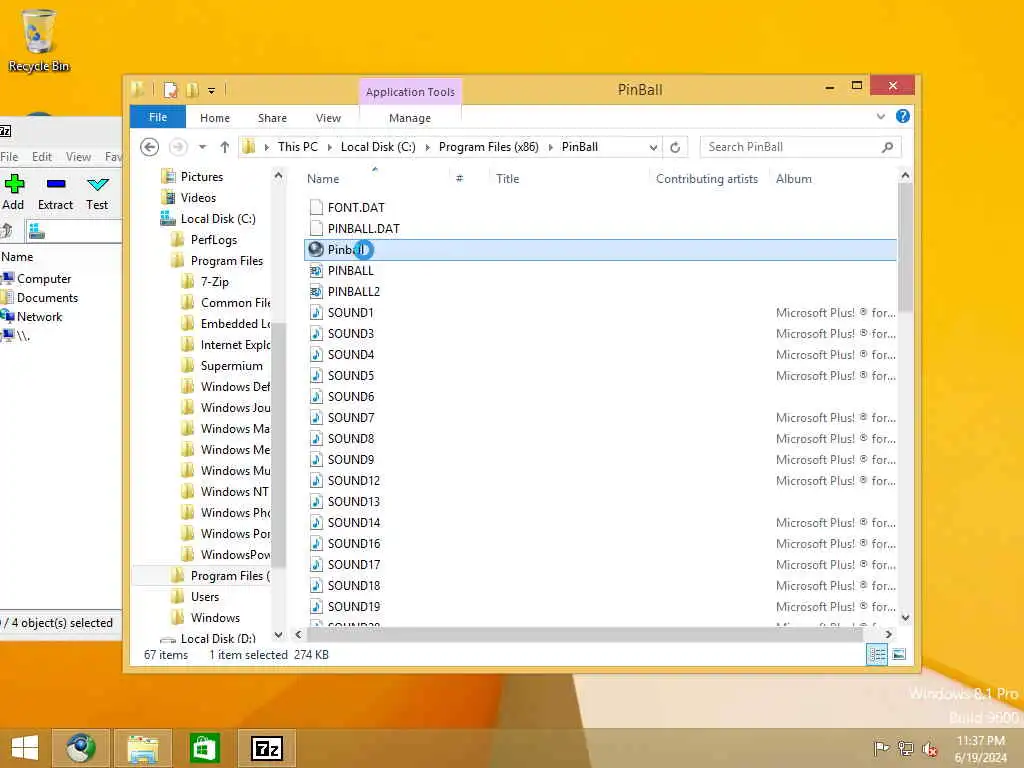This screenshot has width=1024, height=768.
Task: Click New Folder icon in quick access toolbar
Action: 193,90
